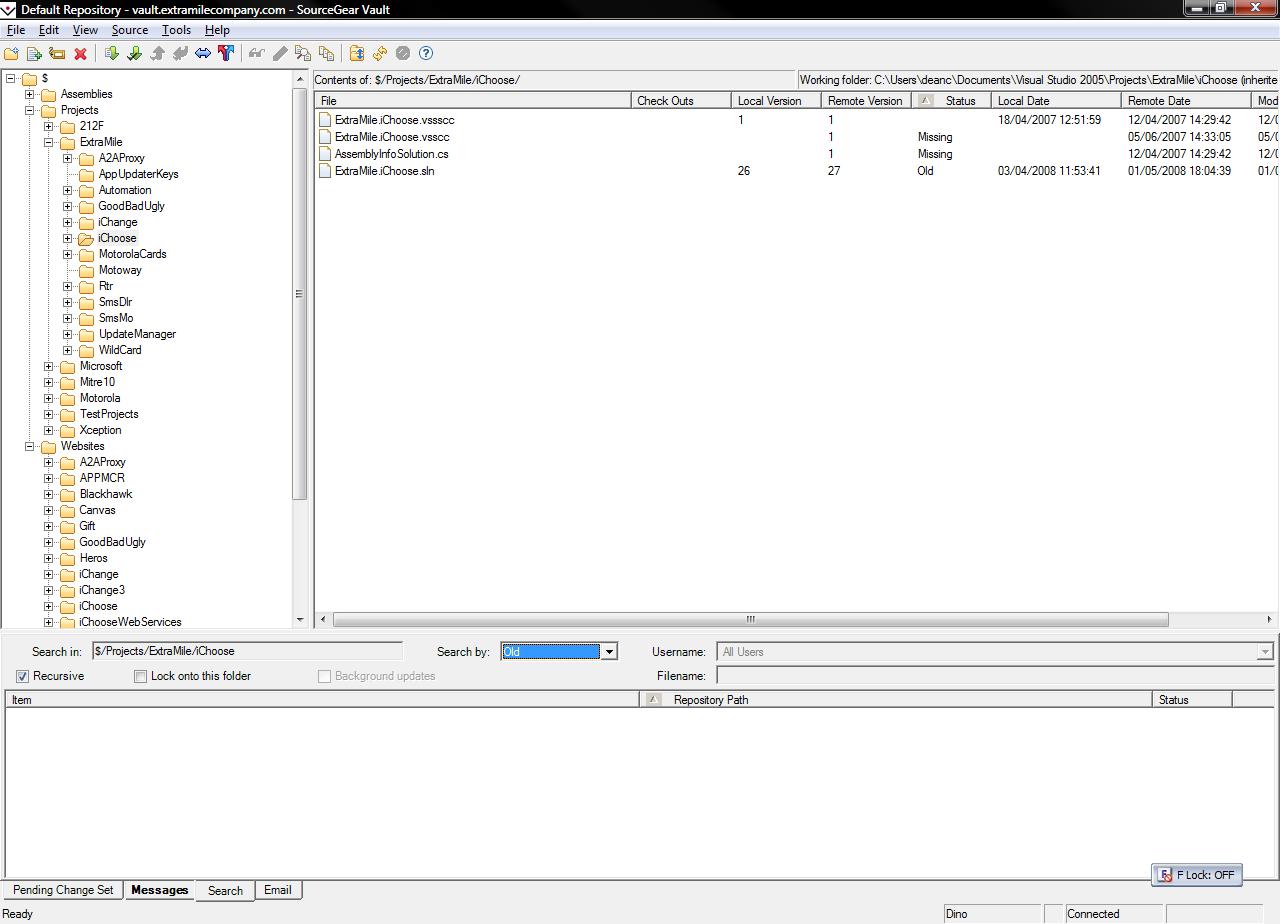Click the red and blue Branch/Merge icon

226,53
